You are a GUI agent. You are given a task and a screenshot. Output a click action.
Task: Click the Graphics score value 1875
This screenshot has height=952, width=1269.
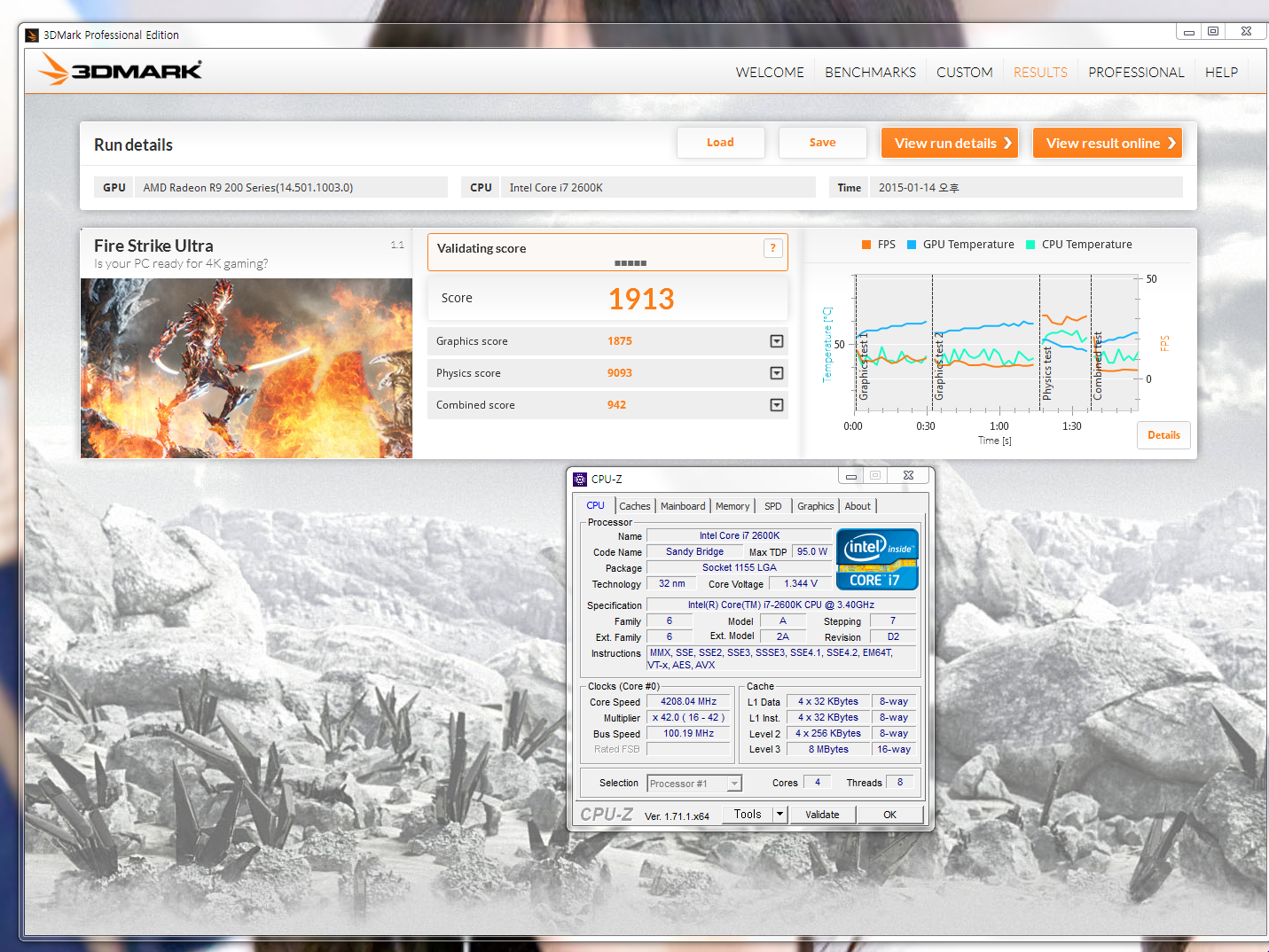click(x=620, y=341)
